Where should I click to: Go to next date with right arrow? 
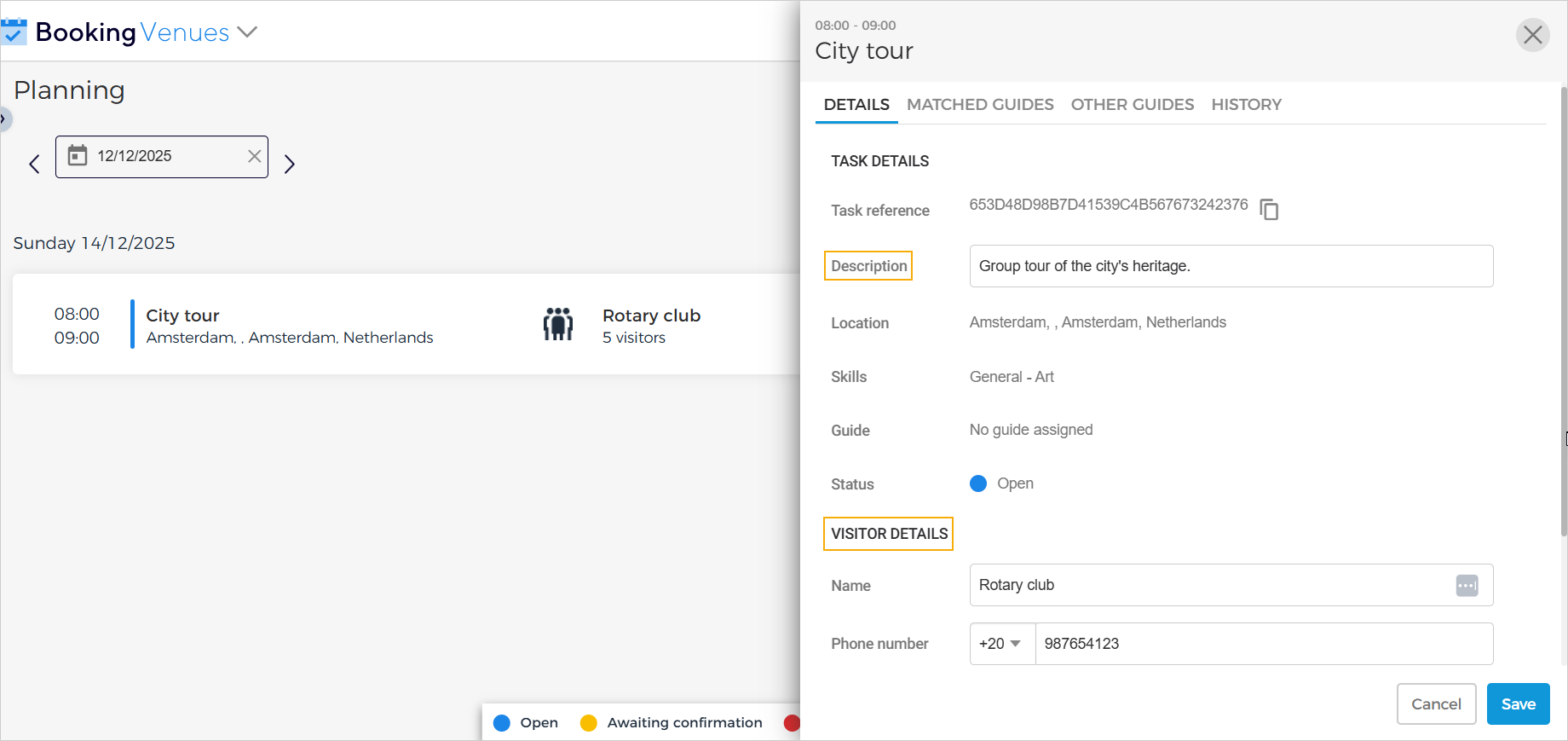coord(290,164)
